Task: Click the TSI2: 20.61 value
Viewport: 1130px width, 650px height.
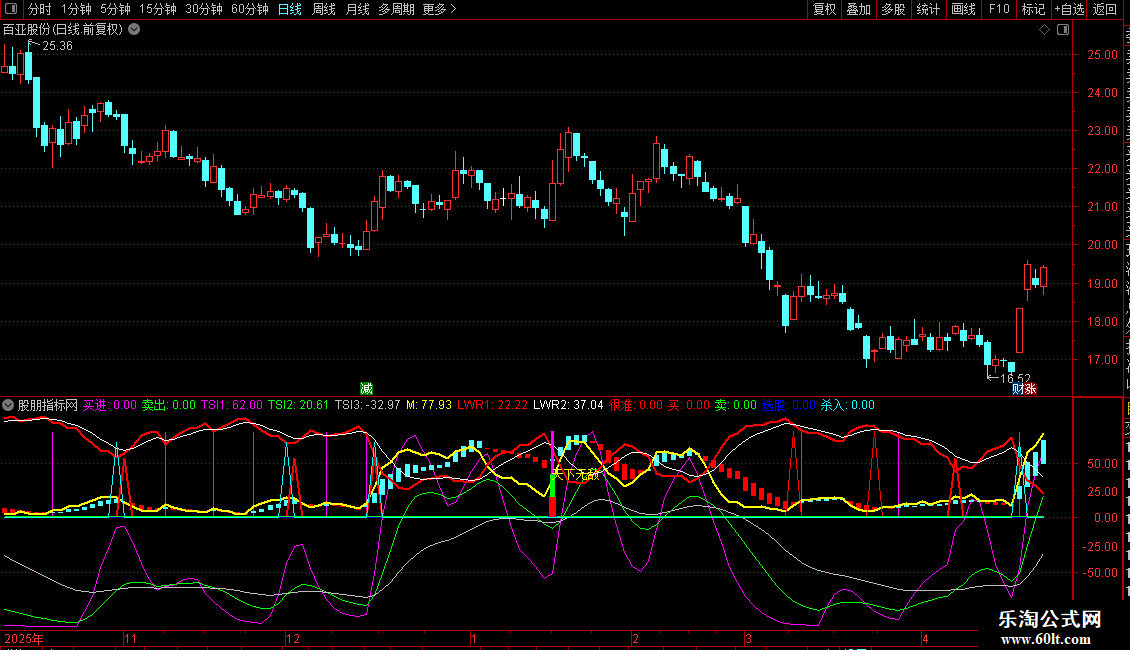Action: (298, 405)
